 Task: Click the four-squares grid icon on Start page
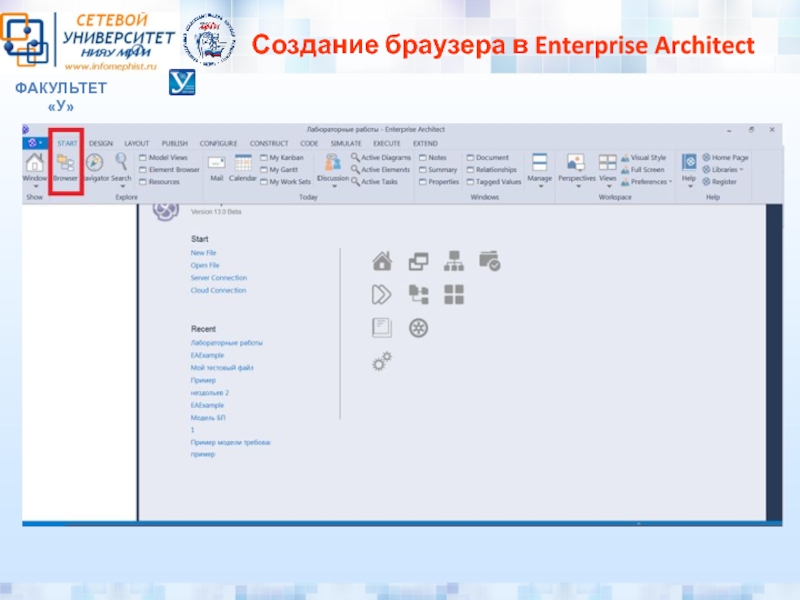click(454, 294)
